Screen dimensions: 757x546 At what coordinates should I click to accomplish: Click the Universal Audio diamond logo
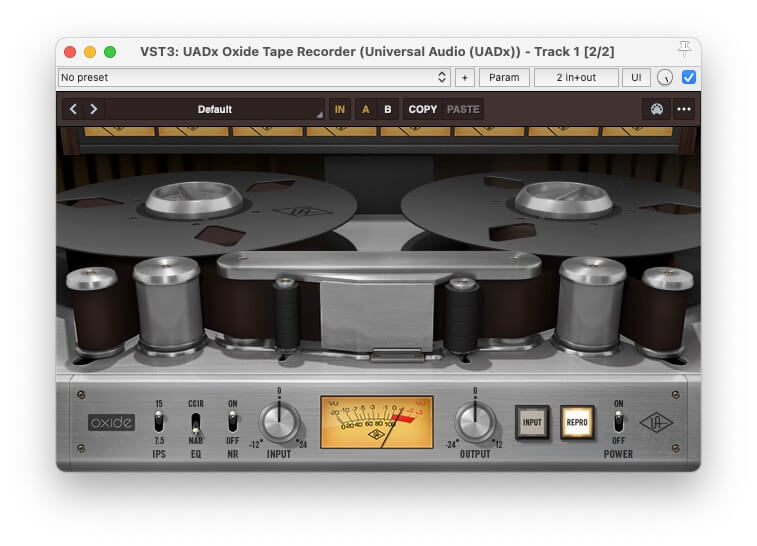pos(658,422)
